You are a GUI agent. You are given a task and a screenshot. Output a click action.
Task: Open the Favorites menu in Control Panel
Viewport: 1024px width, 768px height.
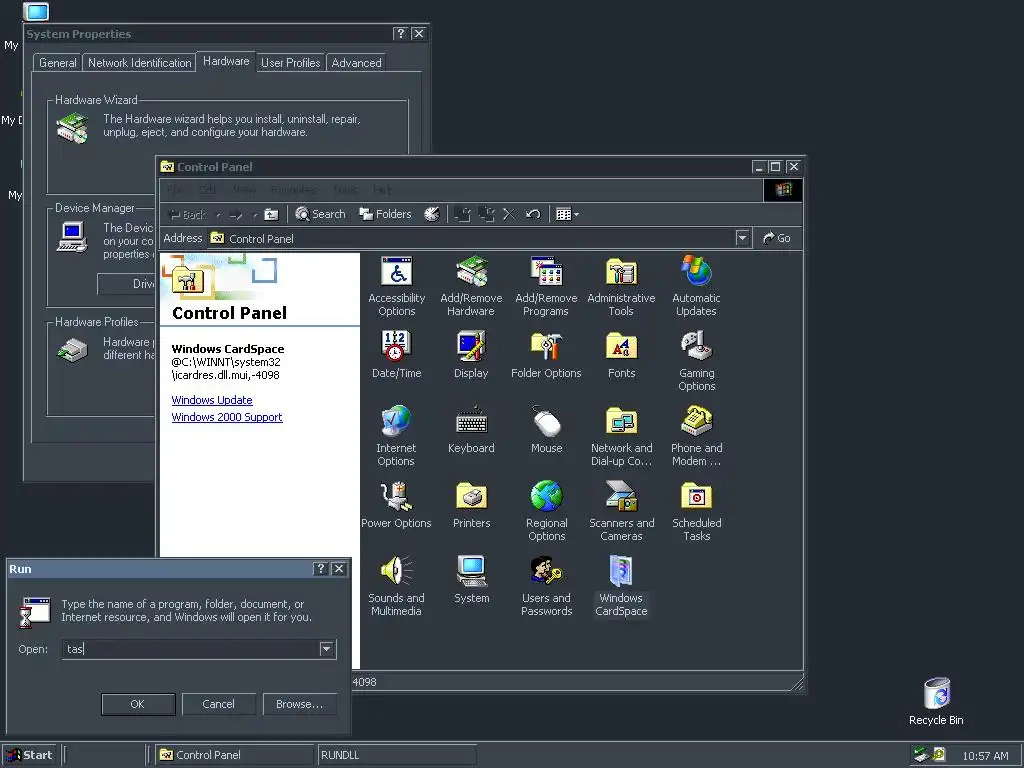(294, 190)
